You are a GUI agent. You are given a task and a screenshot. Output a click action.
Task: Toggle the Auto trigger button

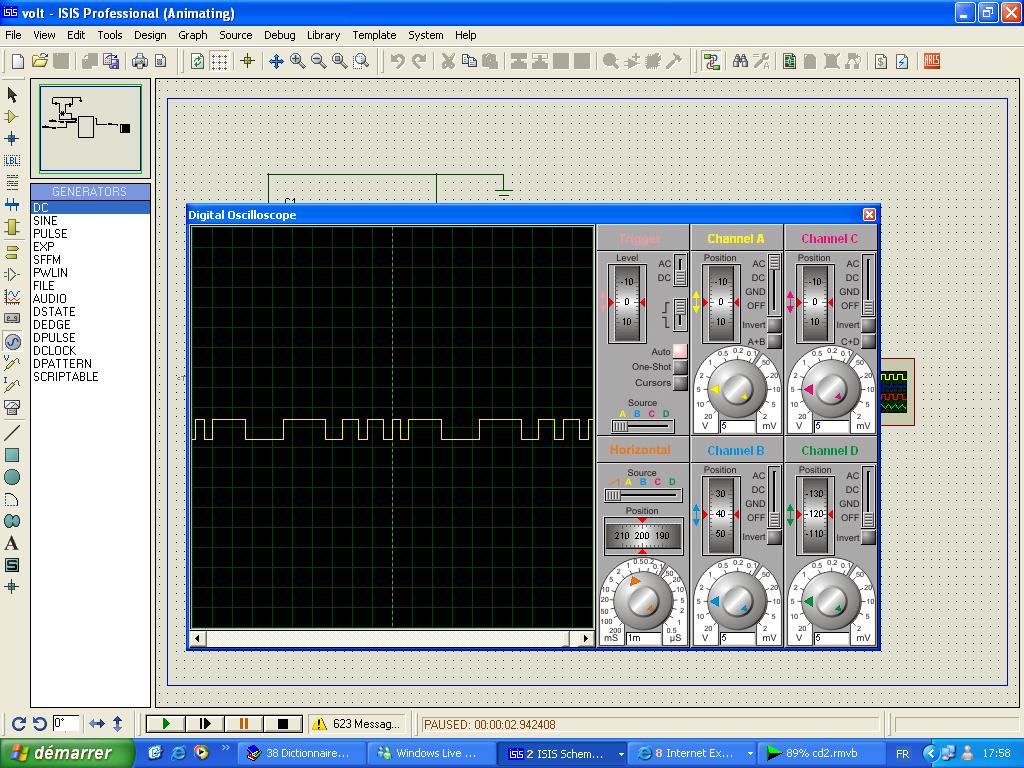pyautogui.click(x=680, y=352)
